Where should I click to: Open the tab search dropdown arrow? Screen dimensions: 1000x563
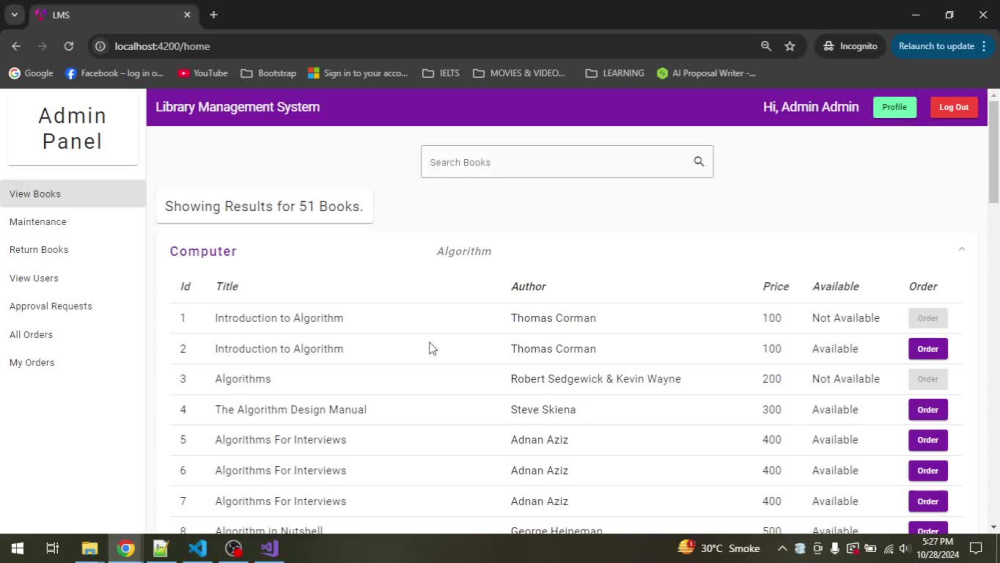pyautogui.click(x=14, y=15)
